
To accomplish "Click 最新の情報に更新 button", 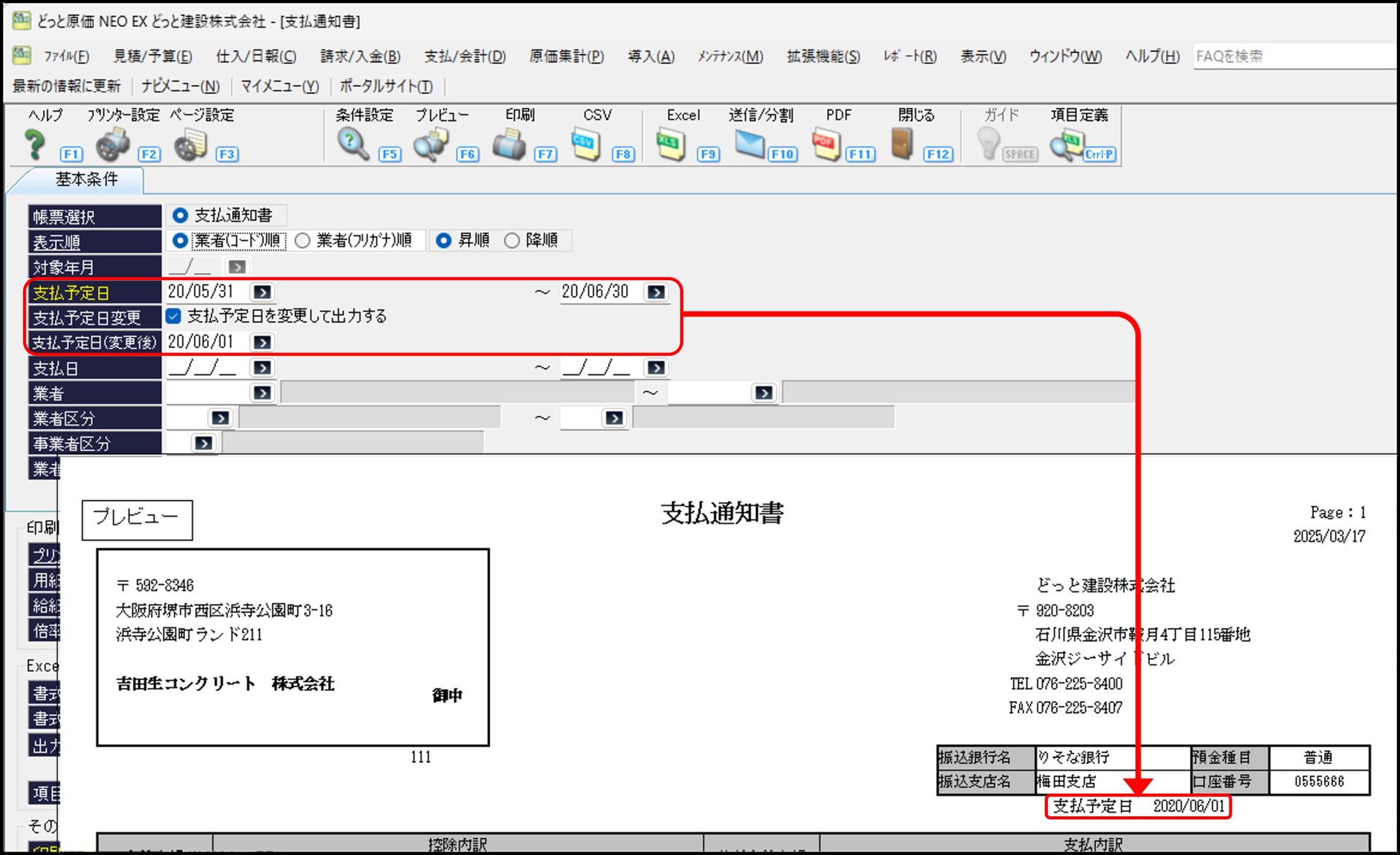I will pyautogui.click(x=66, y=86).
